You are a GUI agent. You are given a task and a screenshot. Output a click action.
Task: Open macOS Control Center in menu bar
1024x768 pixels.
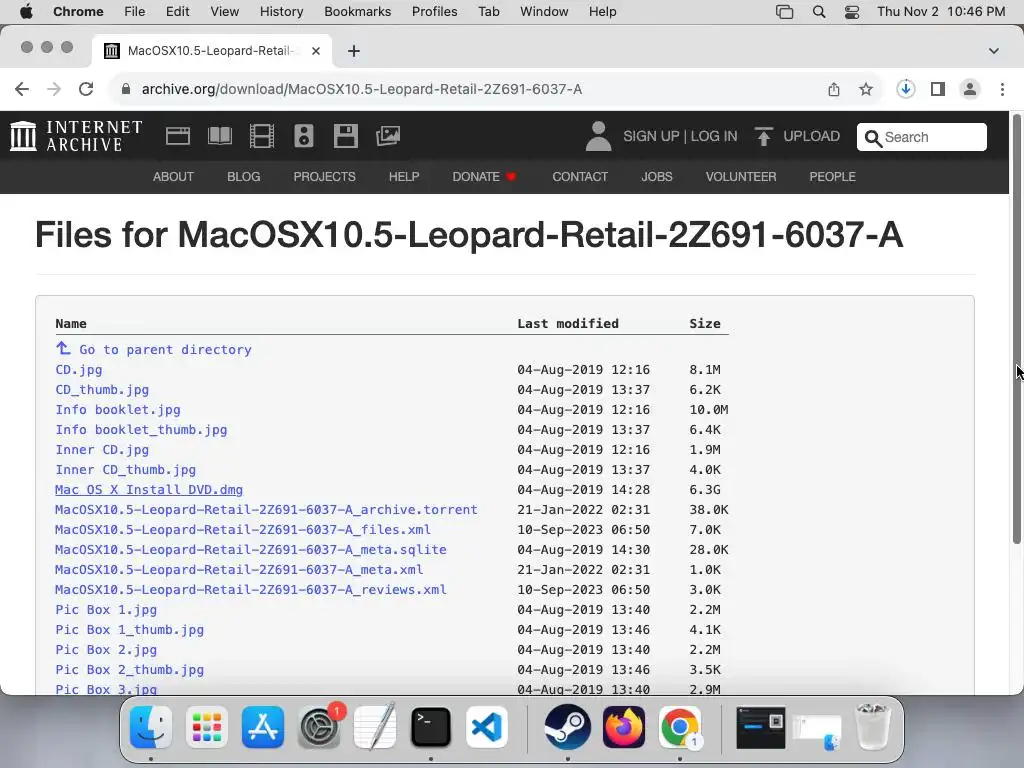point(852,12)
